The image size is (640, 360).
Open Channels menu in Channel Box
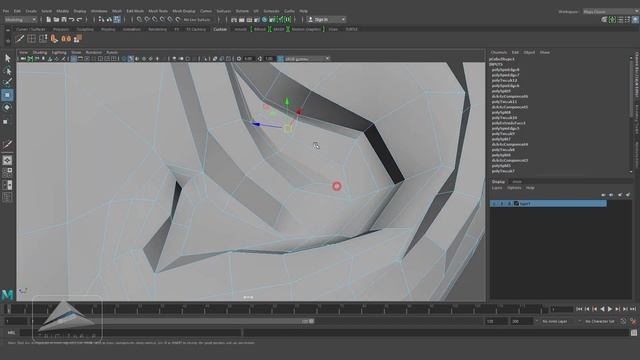coord(499,52)
